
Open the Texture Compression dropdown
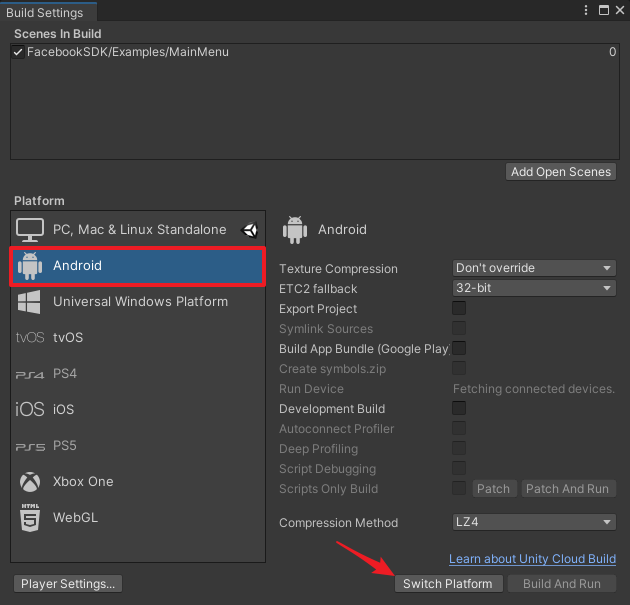click(534, 268)
